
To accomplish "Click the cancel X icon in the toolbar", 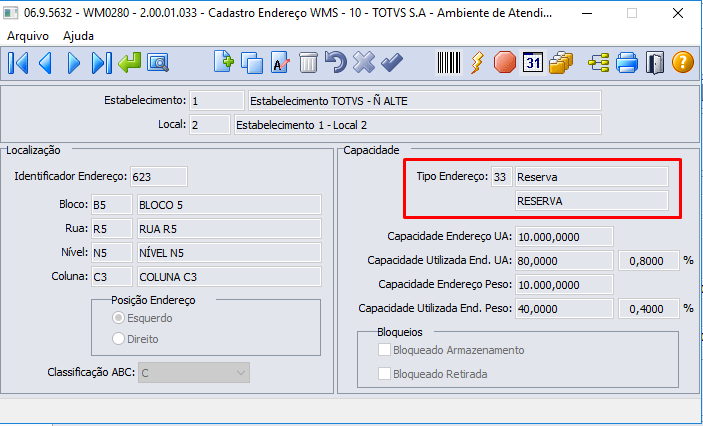I will point(364,62).
